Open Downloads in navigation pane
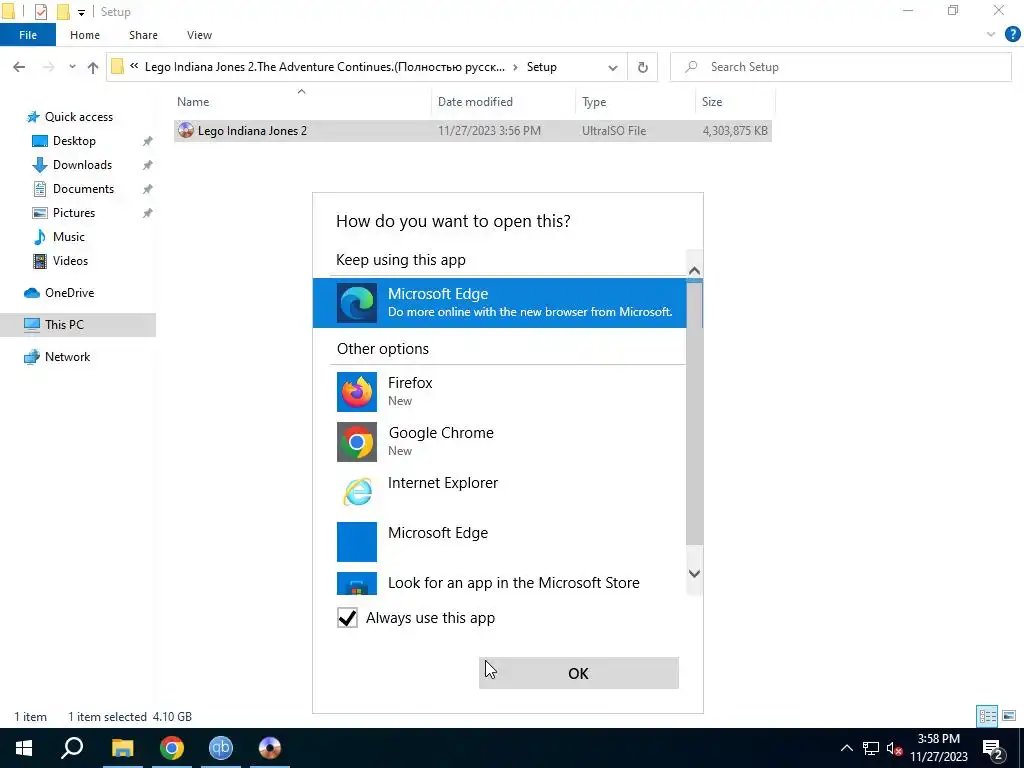This screenshot has width=1024, height=768. [82, 165]
